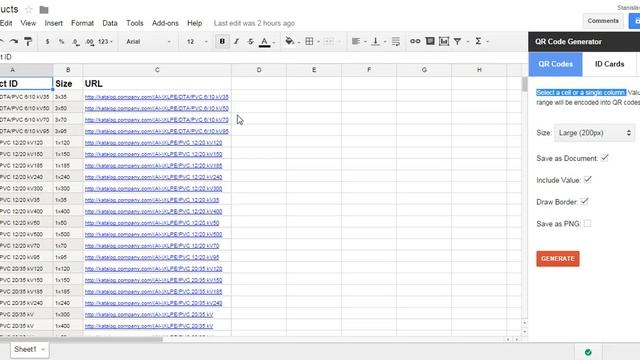Open the Comments button
The height and width of the screenshot is (360, 640).
(603, 21)
